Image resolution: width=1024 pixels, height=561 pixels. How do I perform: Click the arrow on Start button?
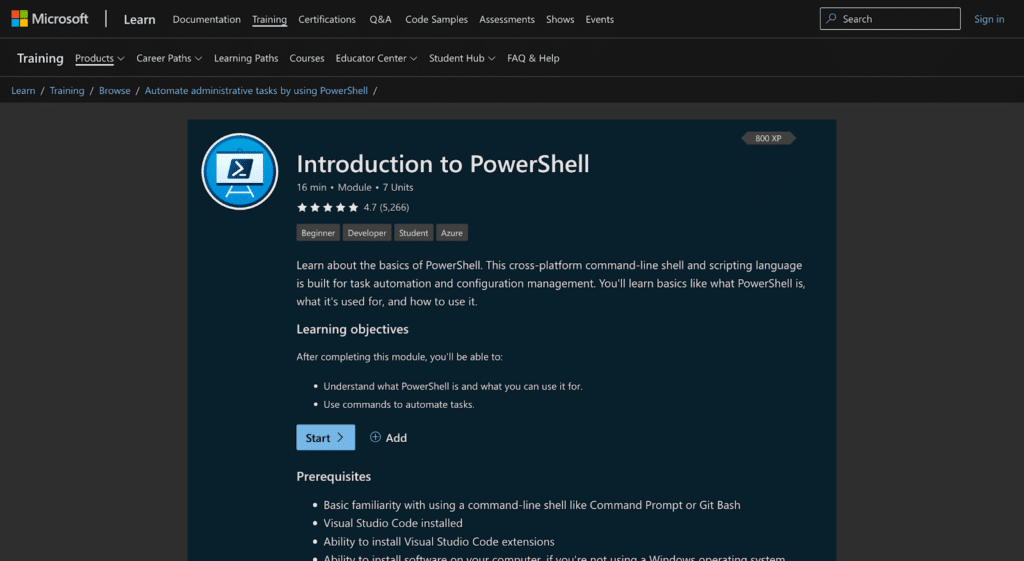point(340,438)
